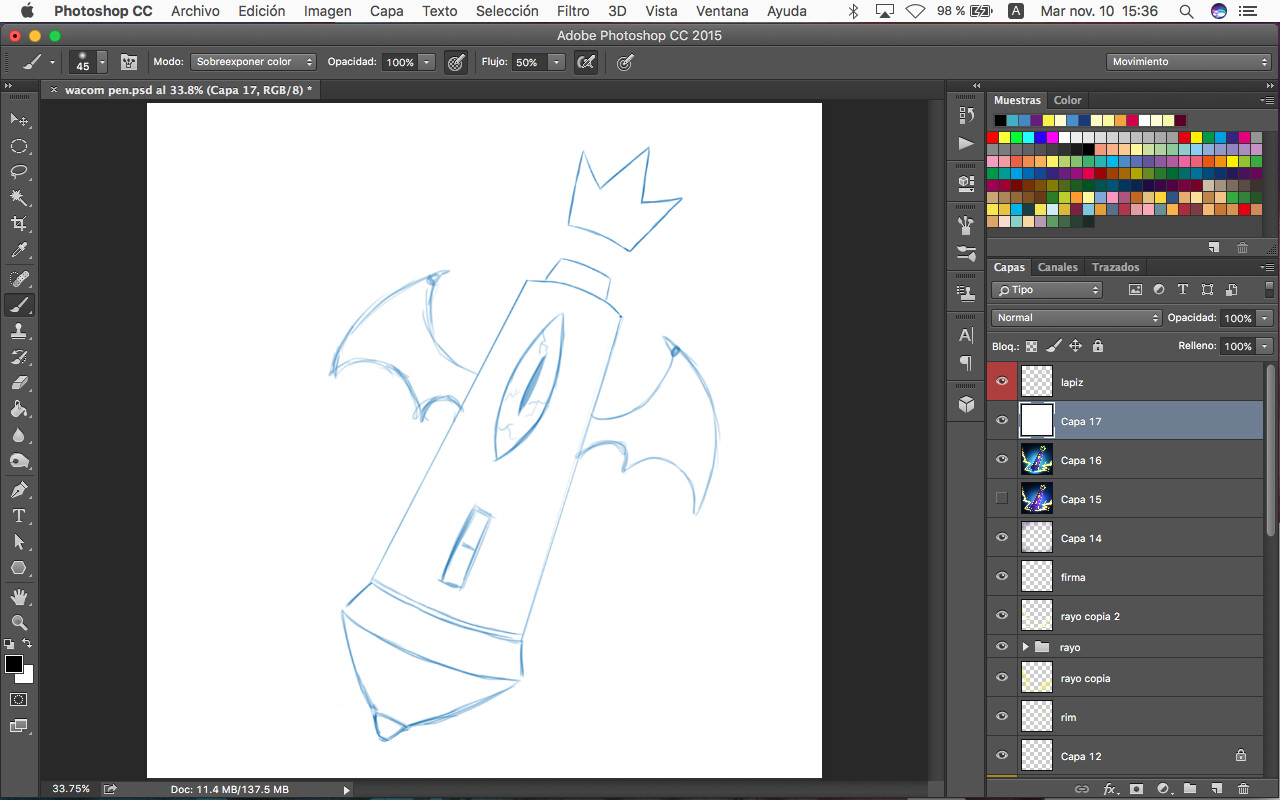Image resolution: width=1280 pixels, height=800 pixels.
Task: Hide the firma layer
Action: (x=1002, y=577)
